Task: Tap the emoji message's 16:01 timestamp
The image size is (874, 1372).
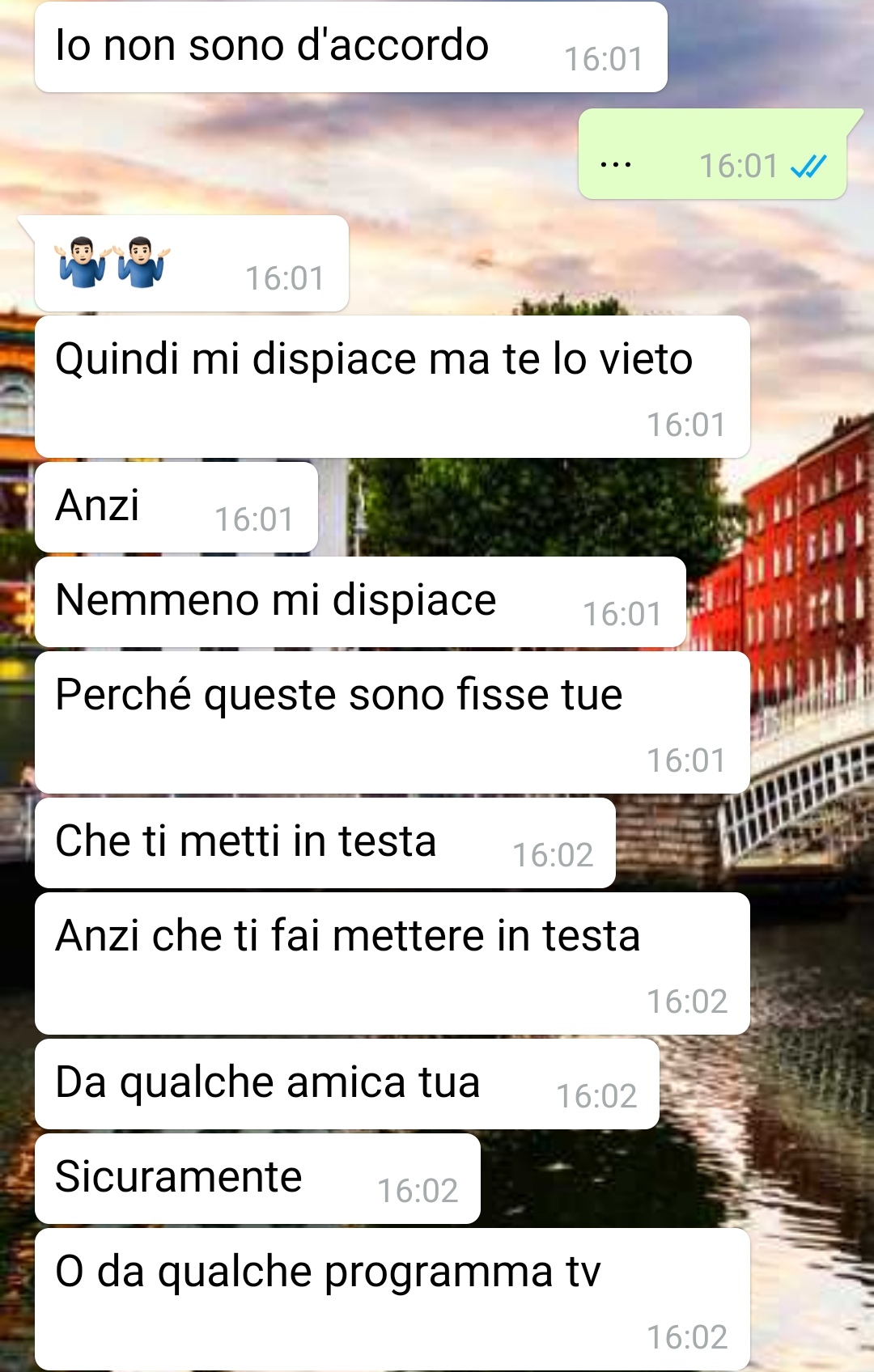Action: [284, 279]
